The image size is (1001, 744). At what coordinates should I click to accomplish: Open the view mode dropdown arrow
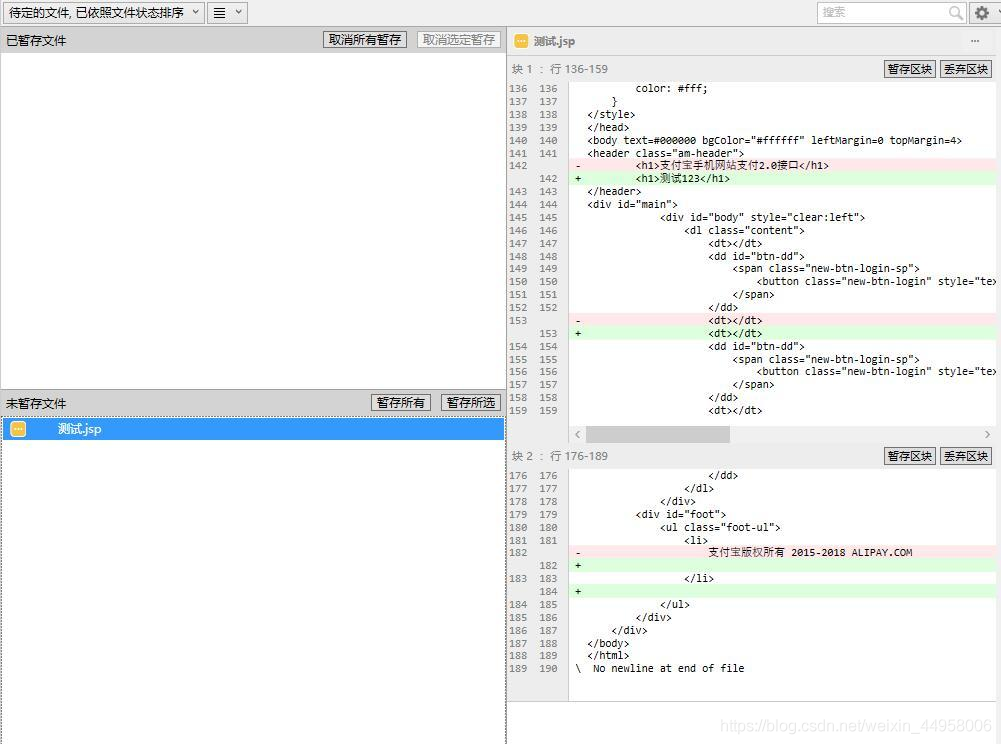[239, 13]
